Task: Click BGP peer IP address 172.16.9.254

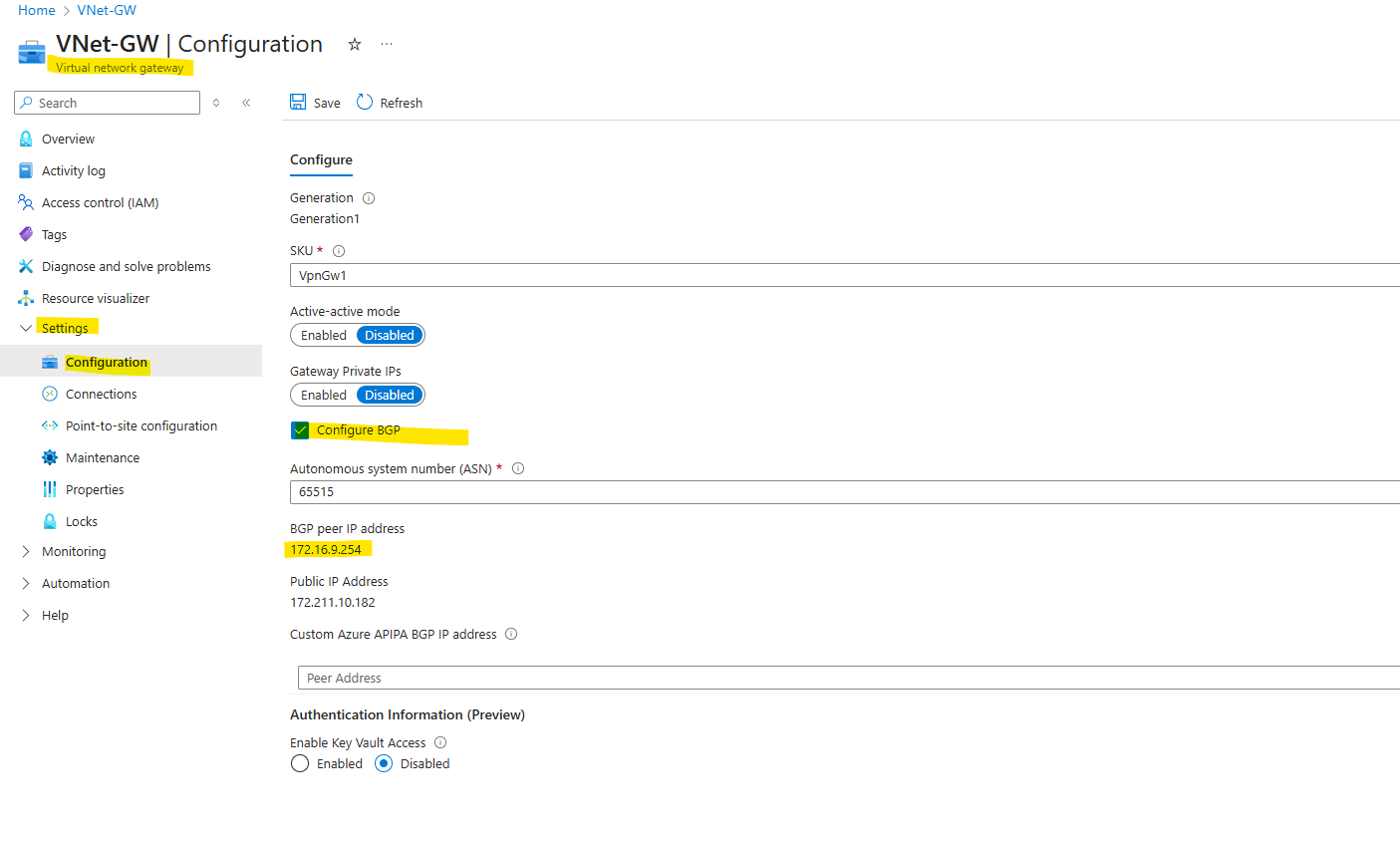Action: [x=326, y=549]
